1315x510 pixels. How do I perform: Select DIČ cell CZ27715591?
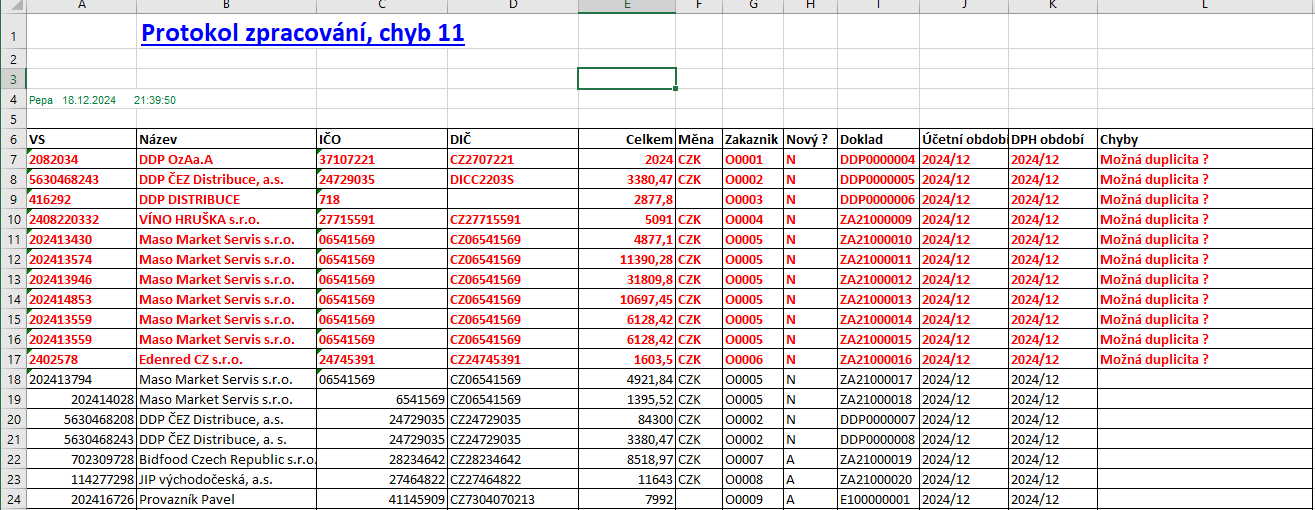tap(512, 219)
